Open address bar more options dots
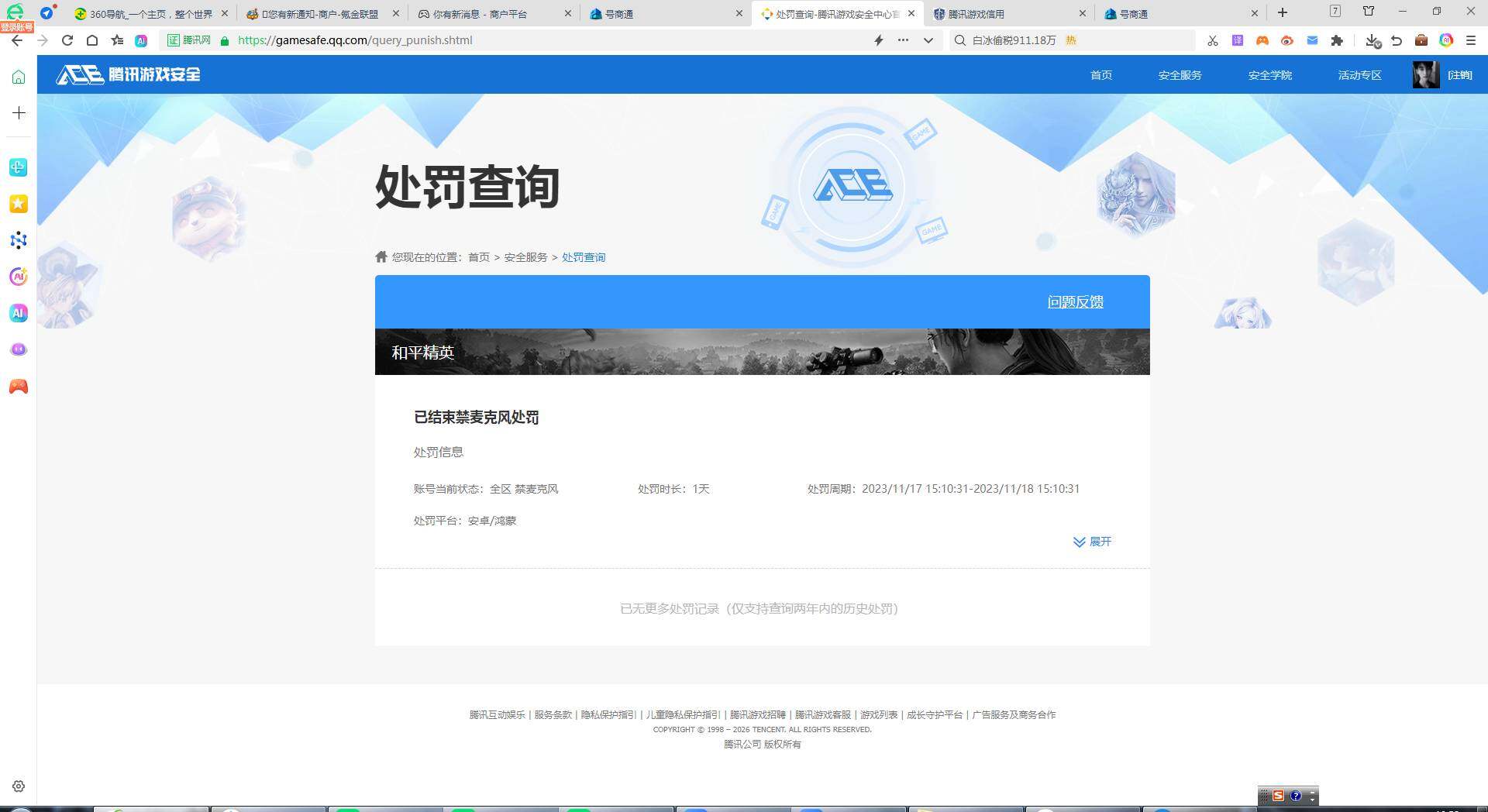The width and height of the screenshot is (1488, 812). pyautogui.click(x=903, y=40)
